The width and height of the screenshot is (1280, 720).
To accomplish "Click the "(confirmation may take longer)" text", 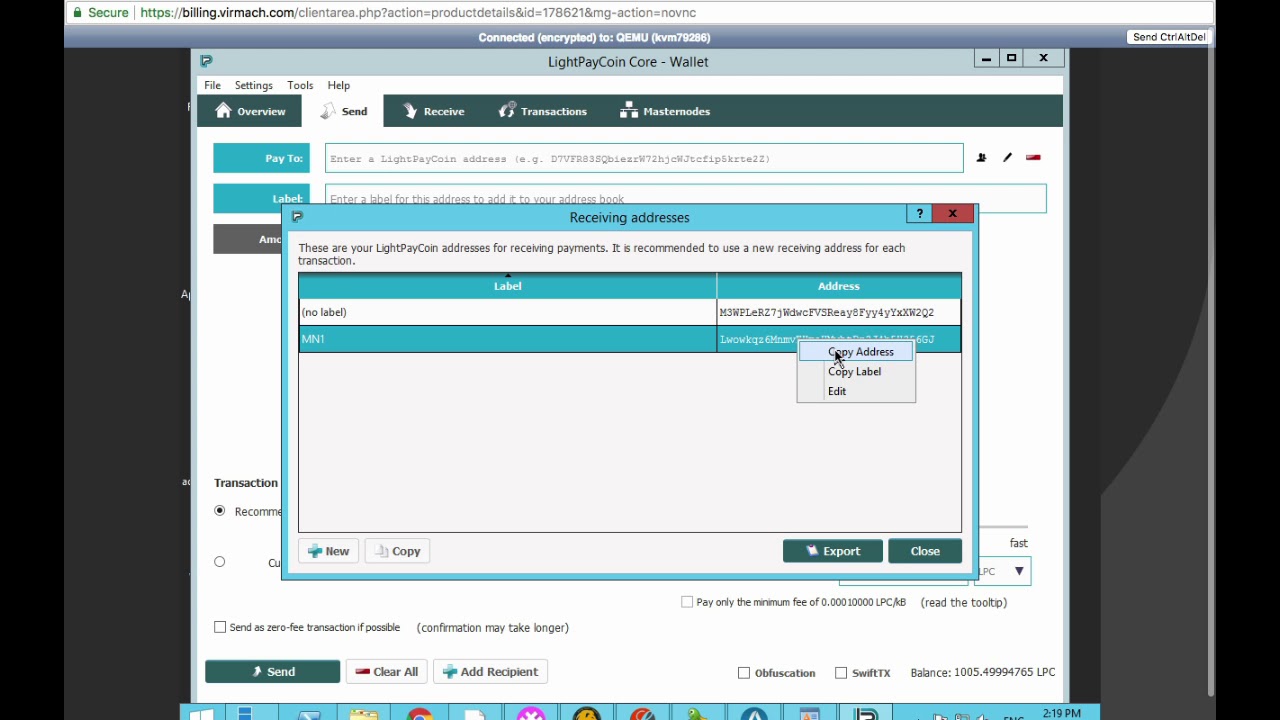I will 493,627.
